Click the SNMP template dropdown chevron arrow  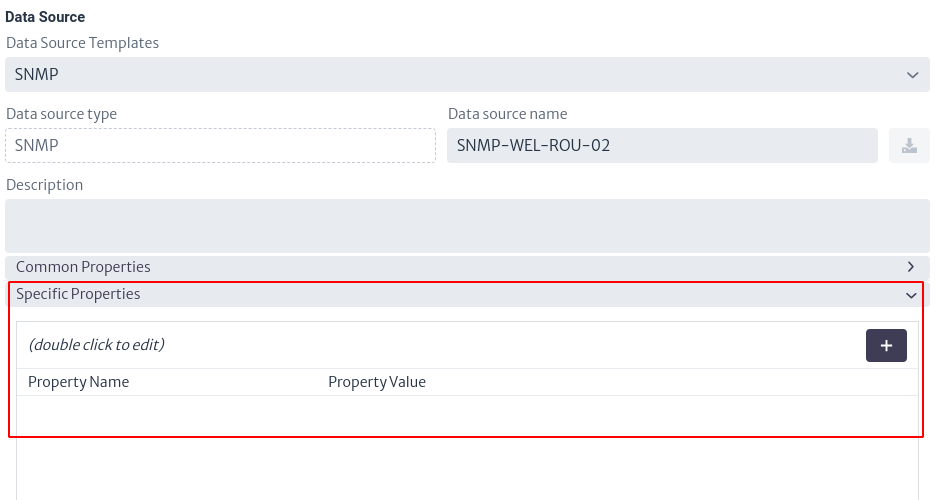(912, 75)
